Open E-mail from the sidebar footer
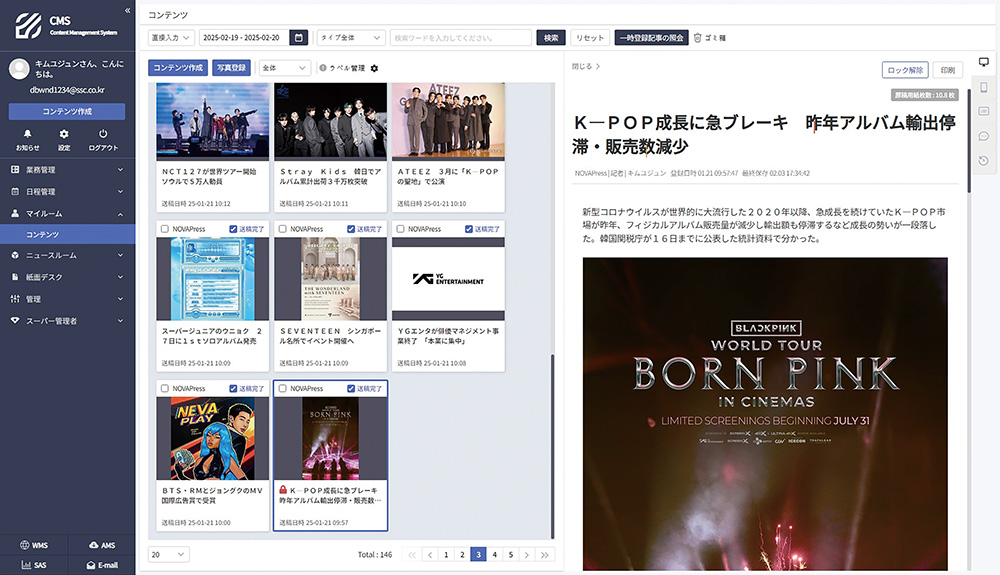The image size is (1000, 575). click(102, 565)
